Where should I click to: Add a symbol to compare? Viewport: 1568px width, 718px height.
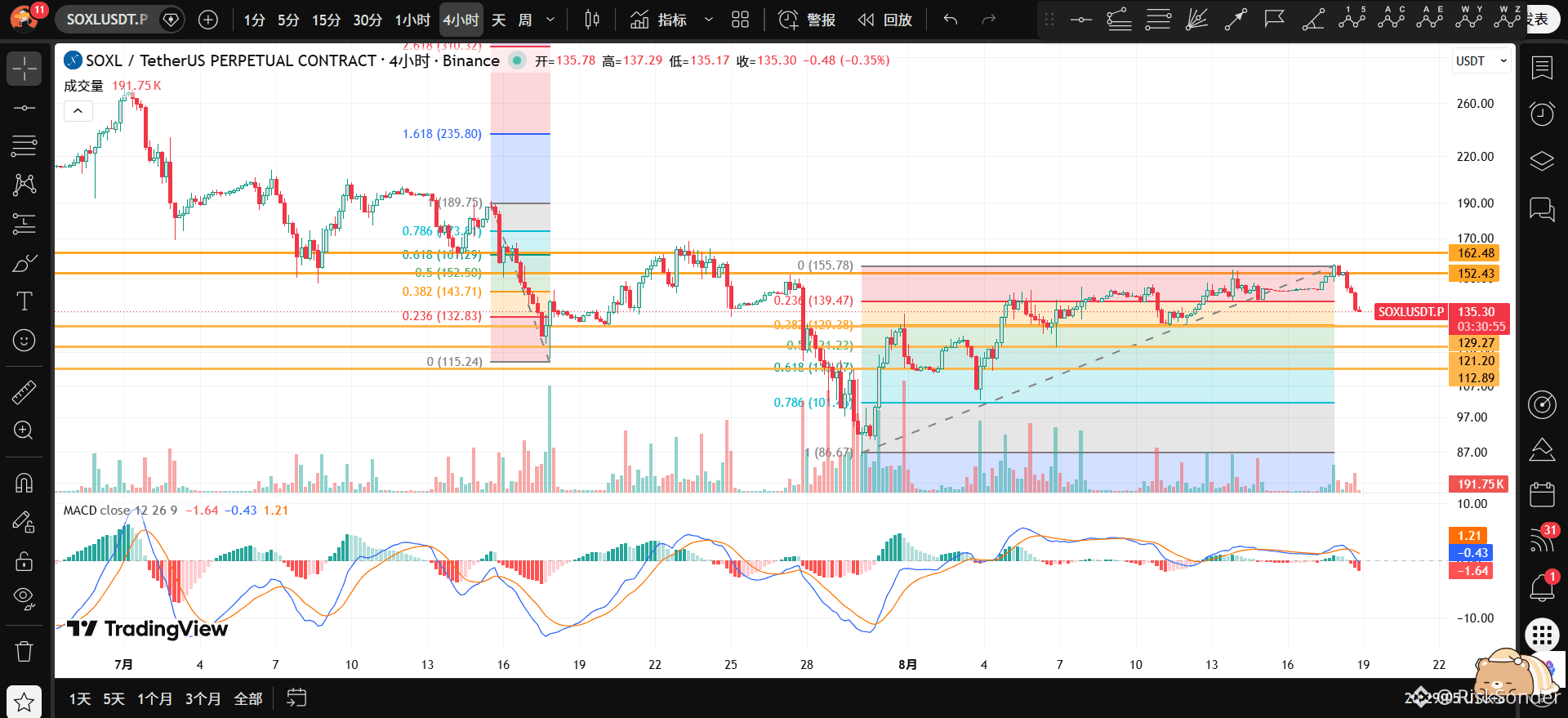(208, 20)
